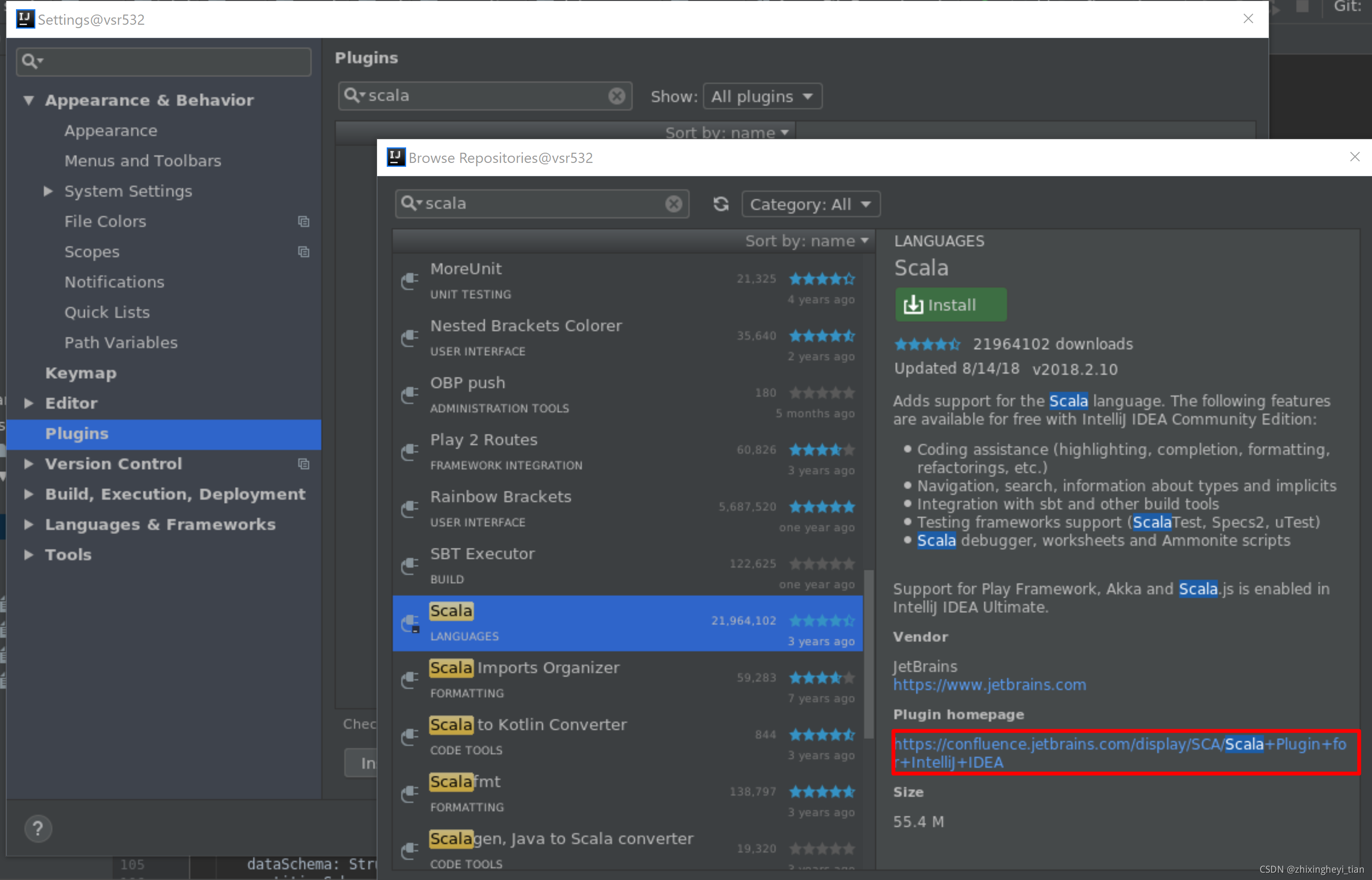1372x880 pixels.
Task: Collapse the Appearance & Behavior section
Action: tap(29, 100)
